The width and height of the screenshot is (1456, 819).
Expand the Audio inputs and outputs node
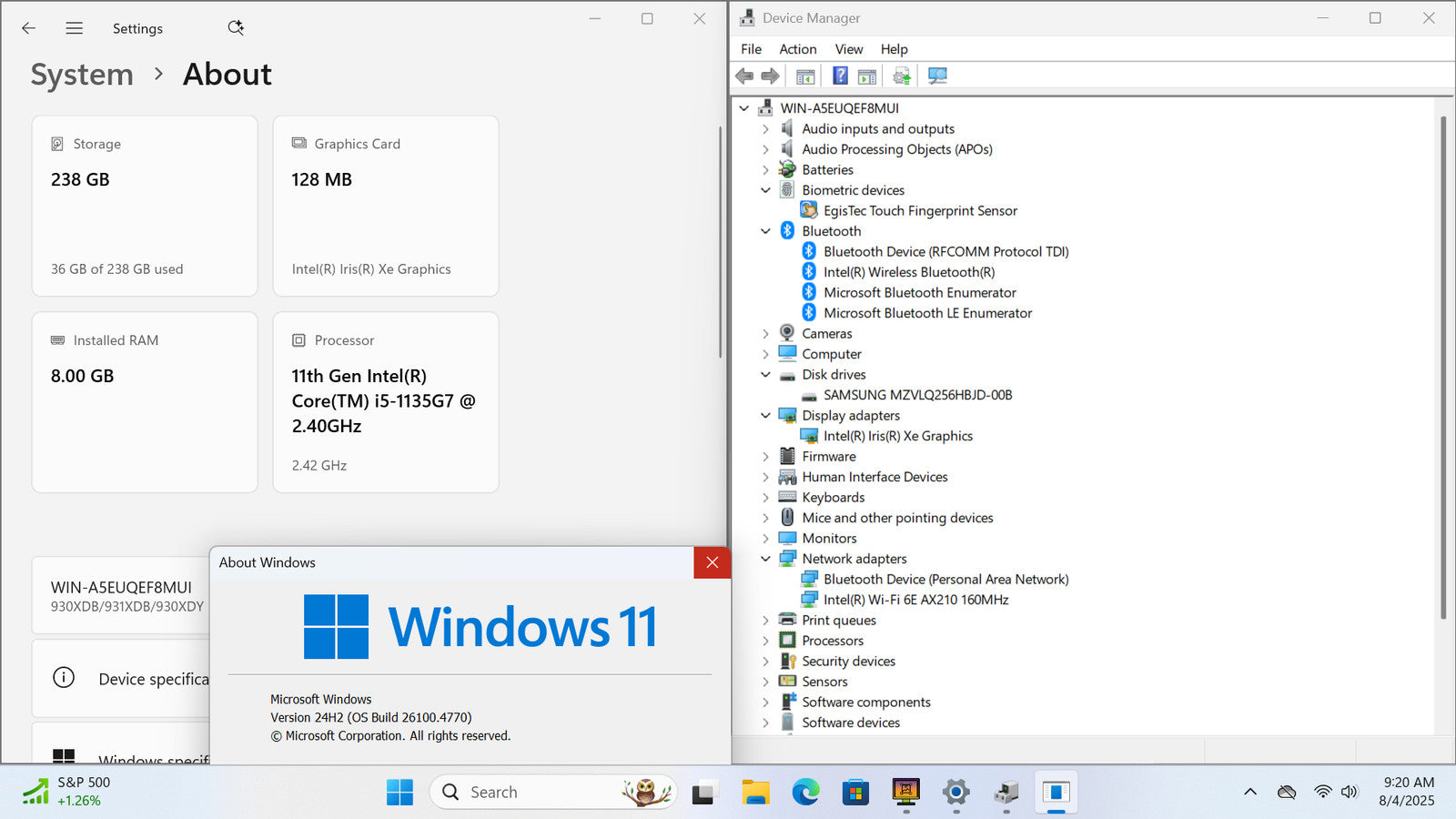click(x=765, y=129)
